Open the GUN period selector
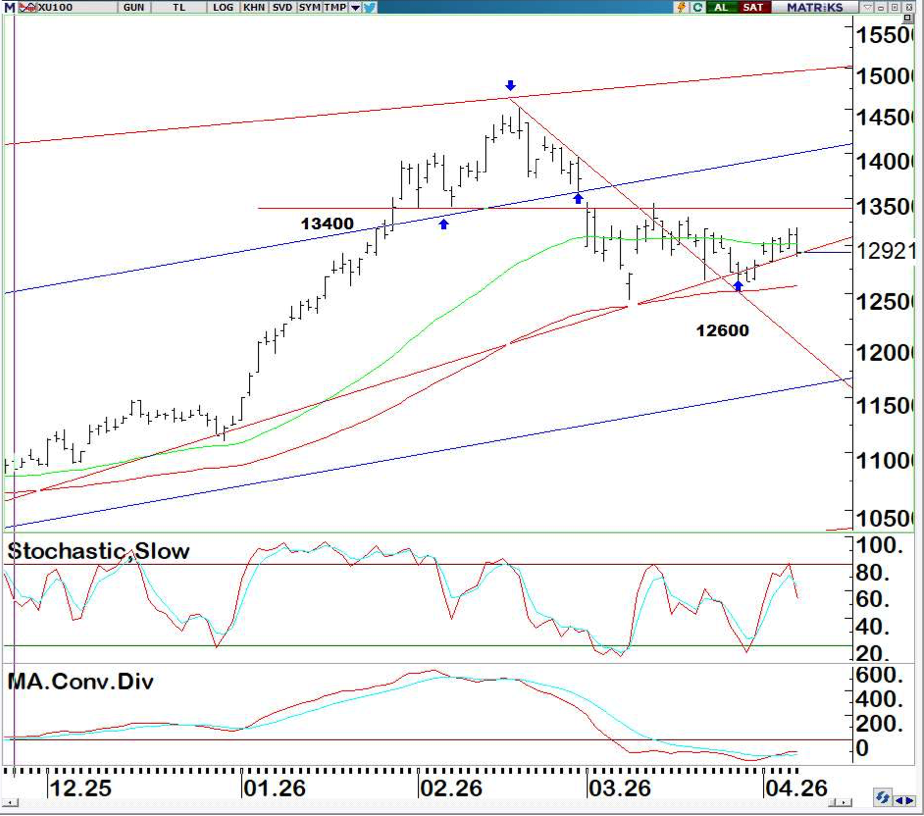924x816 pixels. 134,7
